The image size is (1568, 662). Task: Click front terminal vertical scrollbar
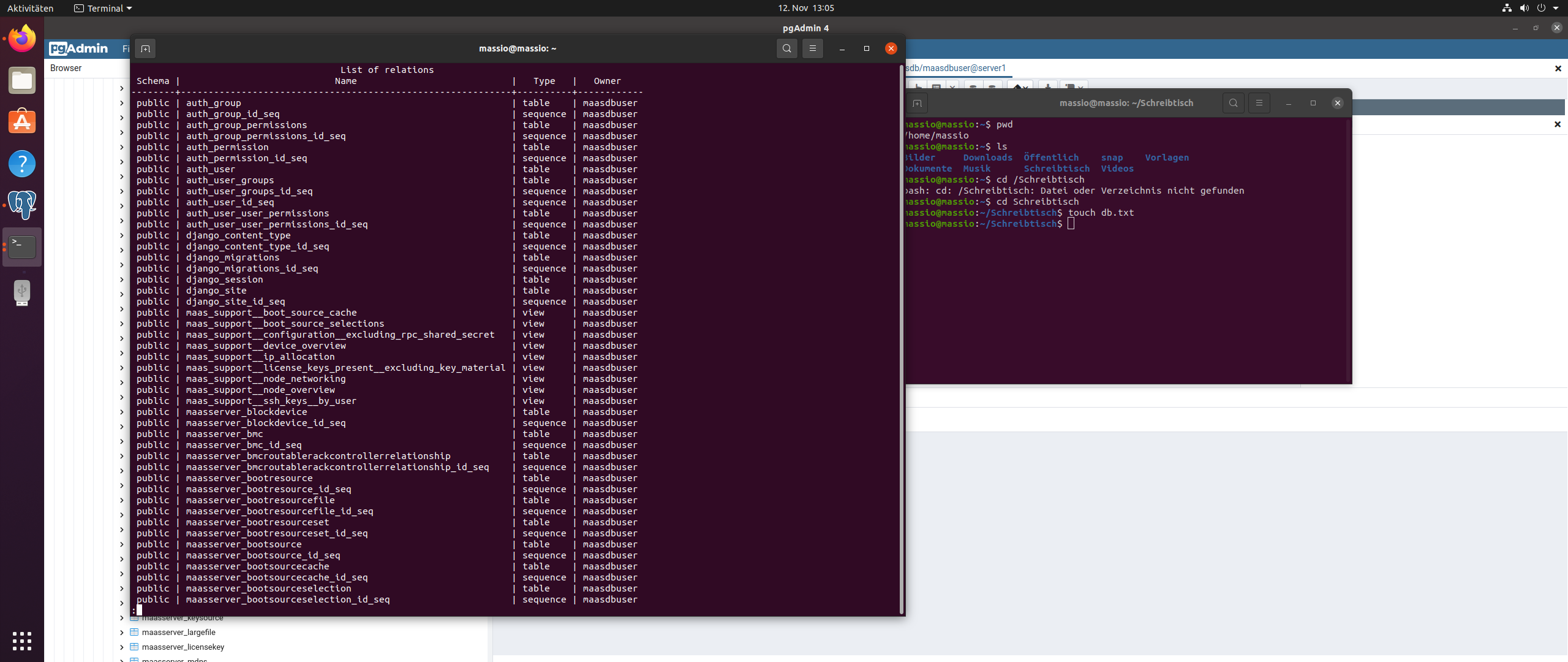901,337
